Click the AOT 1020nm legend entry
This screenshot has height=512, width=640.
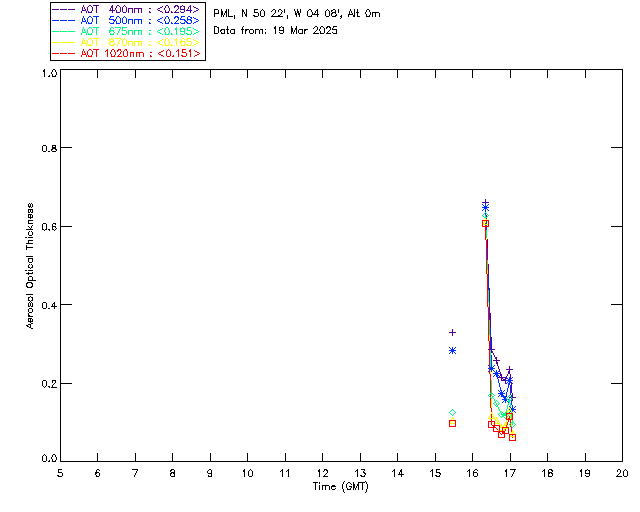pos(126,53)
